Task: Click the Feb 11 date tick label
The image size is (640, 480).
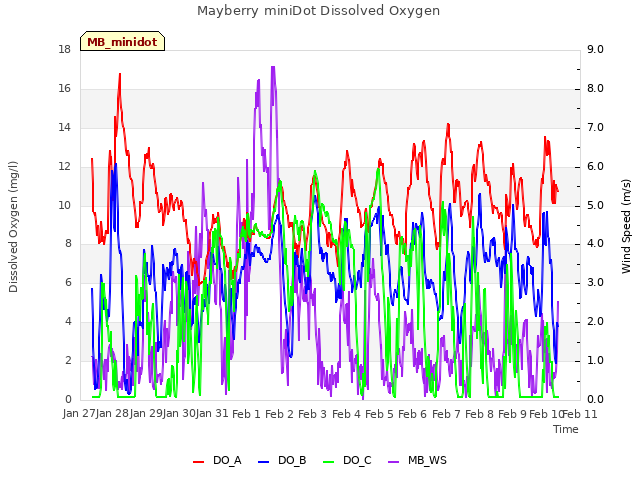Action: click(580, 414)
